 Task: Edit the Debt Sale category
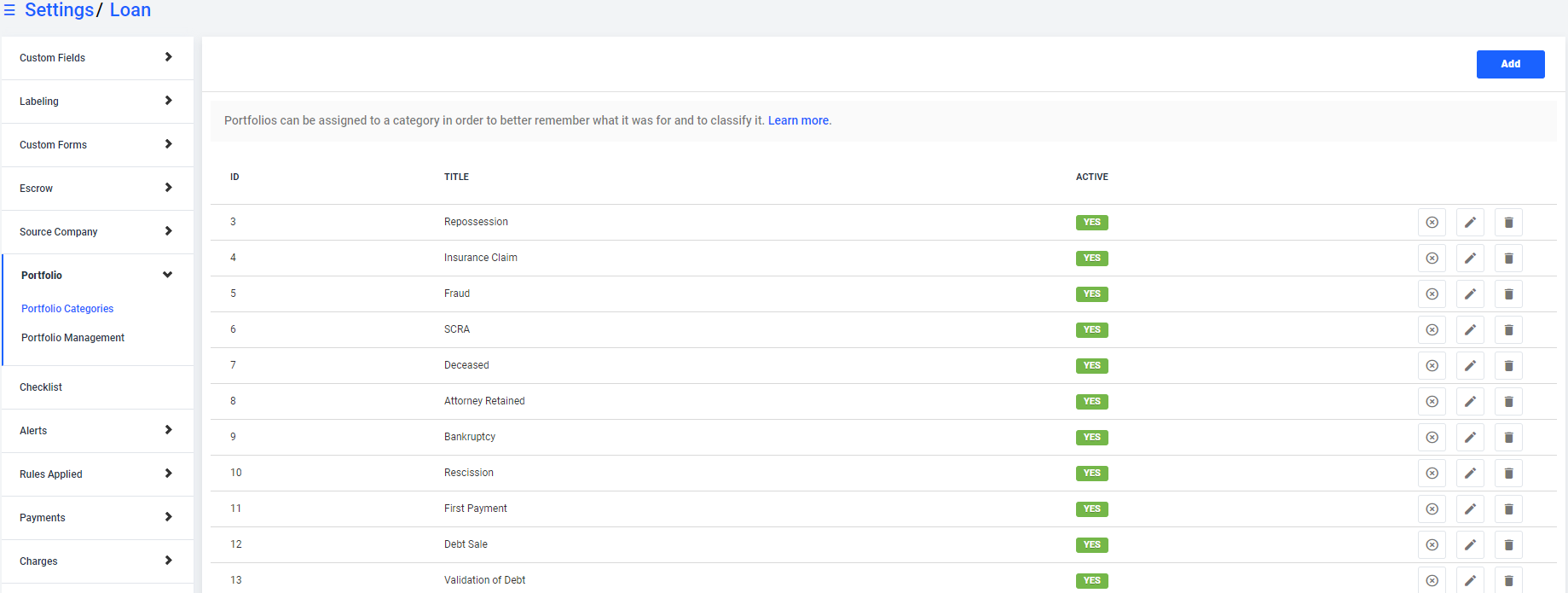[1470, 545]
